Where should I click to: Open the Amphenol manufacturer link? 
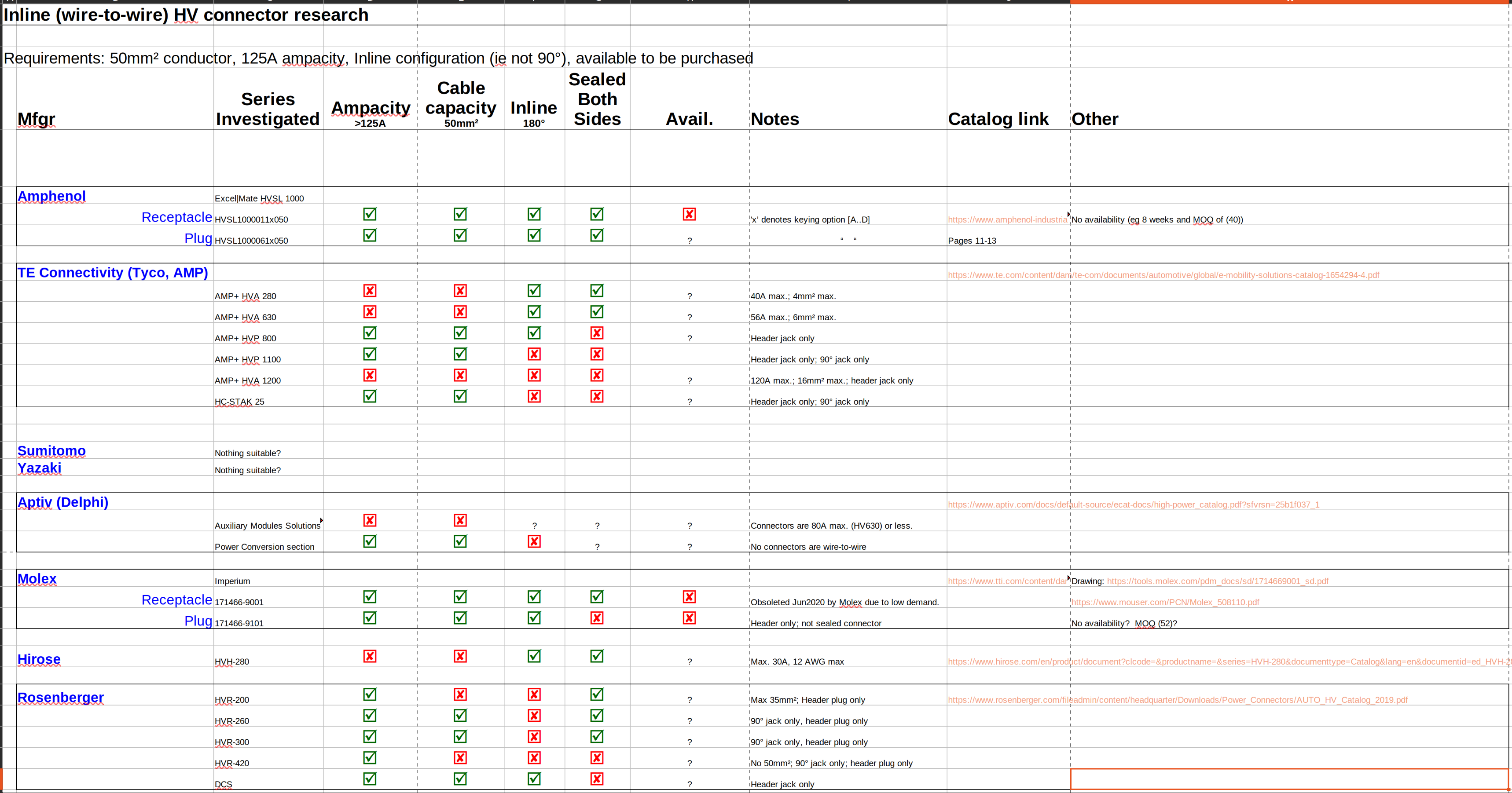point(51,197)
